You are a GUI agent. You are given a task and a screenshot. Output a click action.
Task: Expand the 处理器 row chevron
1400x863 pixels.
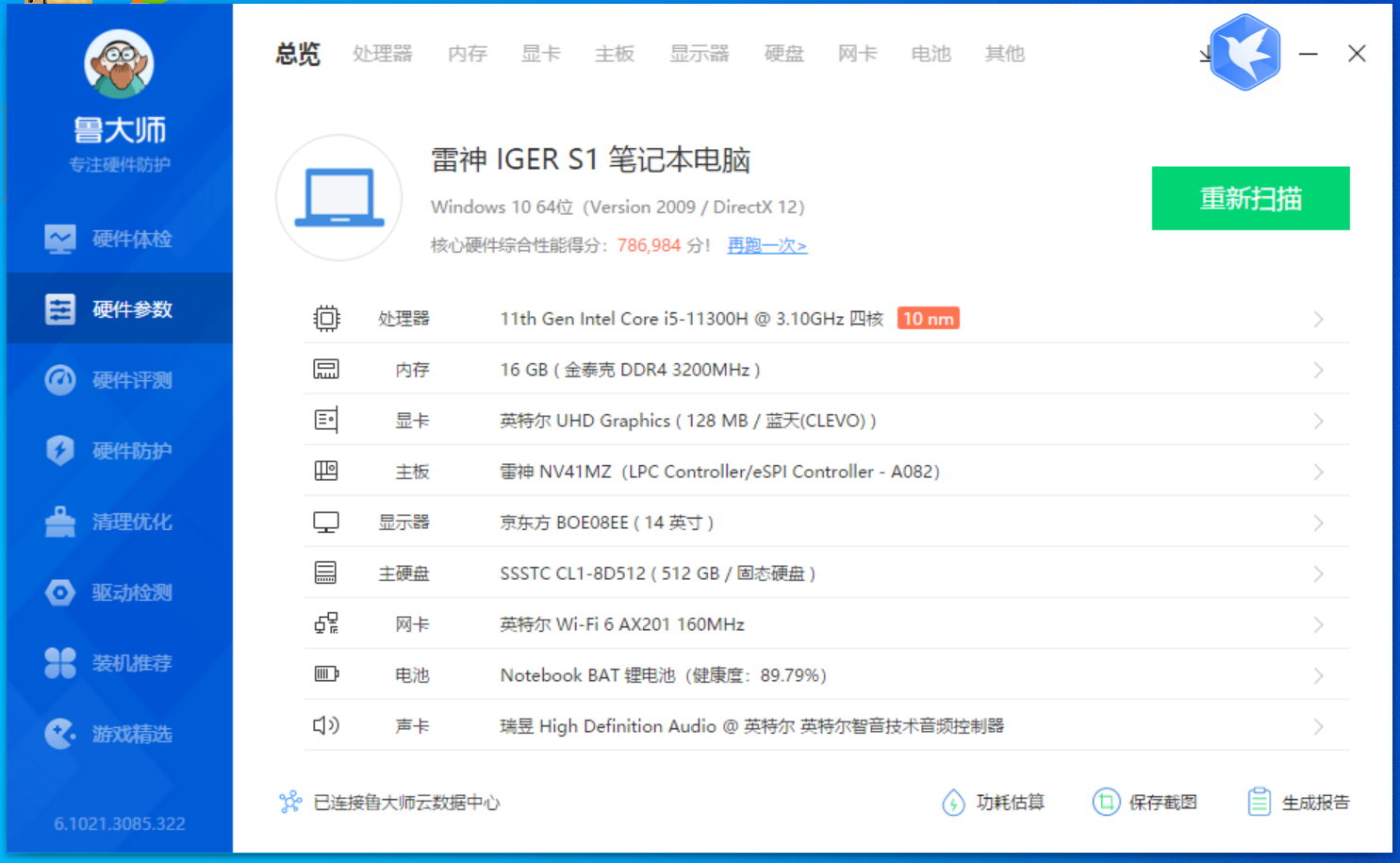(1319, 320)
